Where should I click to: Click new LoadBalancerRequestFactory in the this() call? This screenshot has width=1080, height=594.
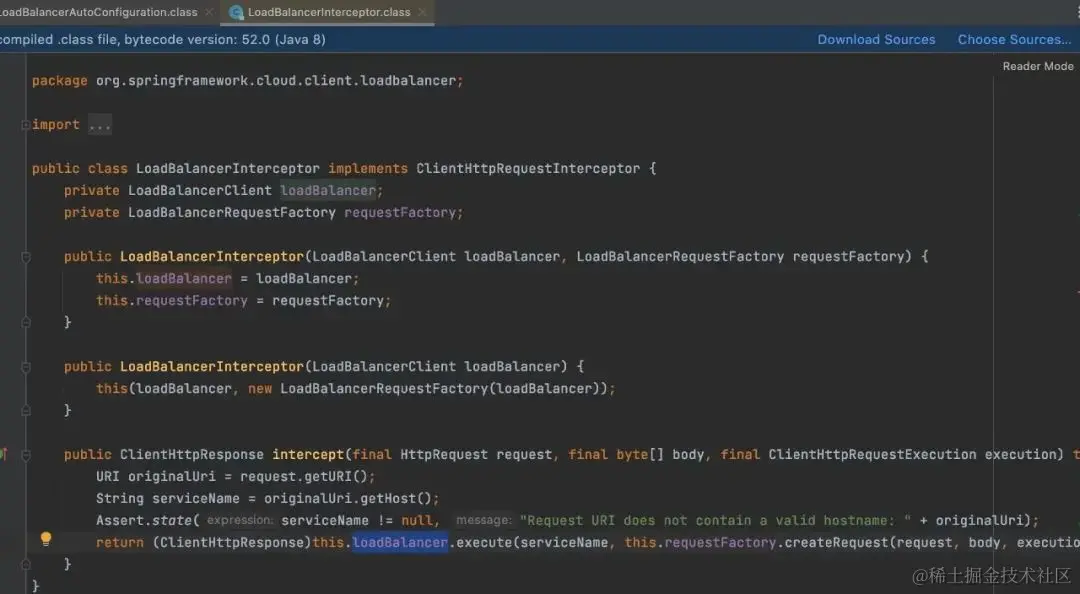[x=368, y=389]
